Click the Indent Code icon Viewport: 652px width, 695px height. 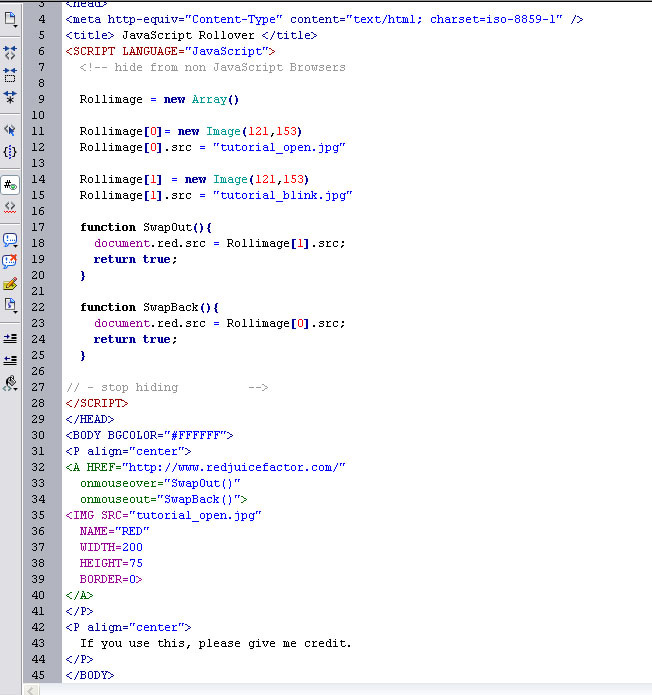(x=10, y=339)
